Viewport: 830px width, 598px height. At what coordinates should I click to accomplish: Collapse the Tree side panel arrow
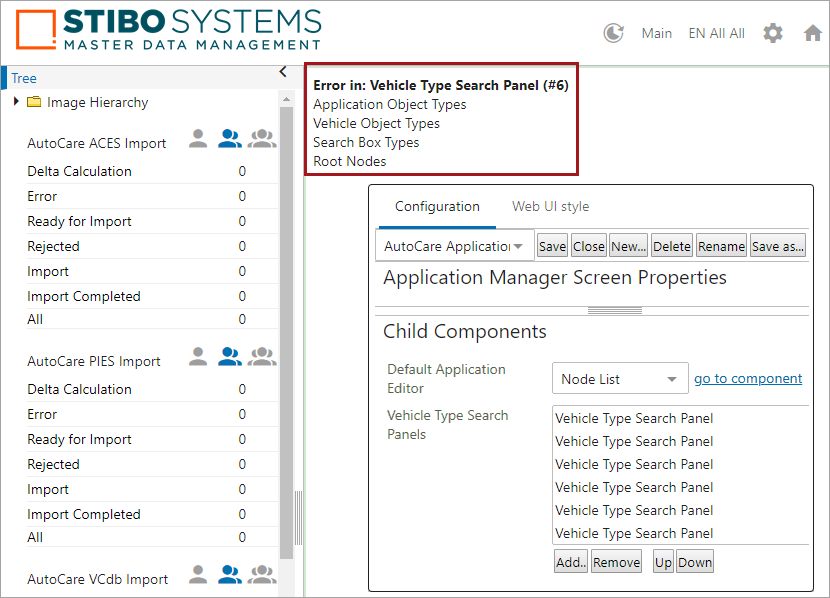pos(283,72)
